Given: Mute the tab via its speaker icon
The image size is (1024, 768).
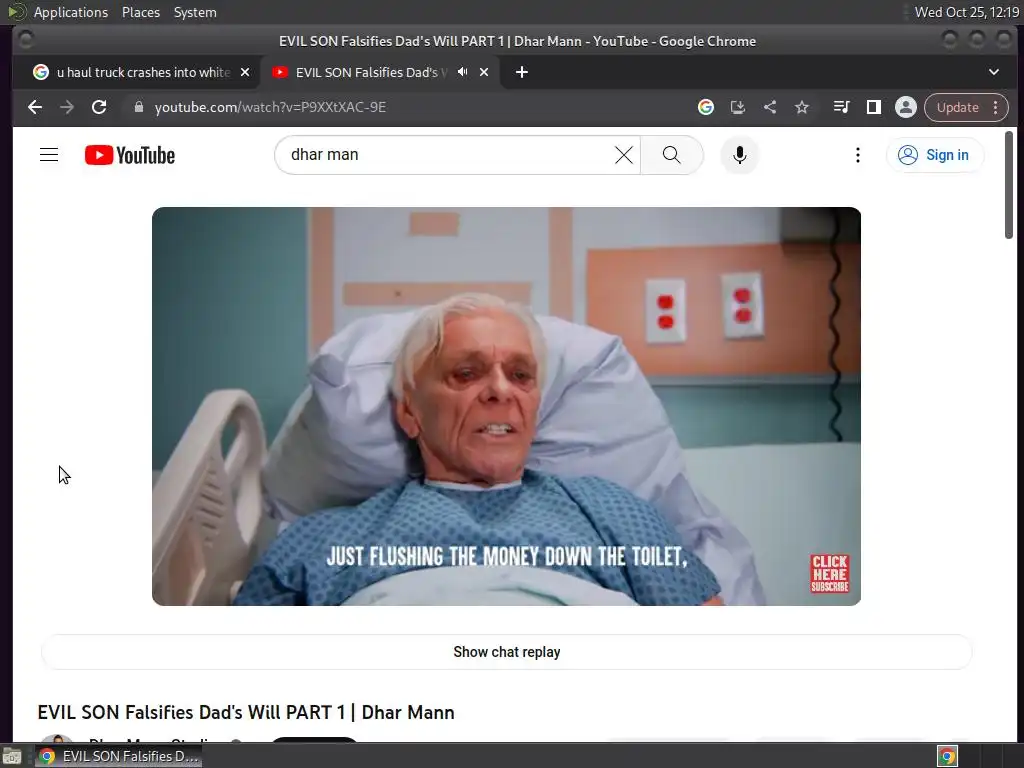Looking at the screenshot, I should tap(463, 72).
